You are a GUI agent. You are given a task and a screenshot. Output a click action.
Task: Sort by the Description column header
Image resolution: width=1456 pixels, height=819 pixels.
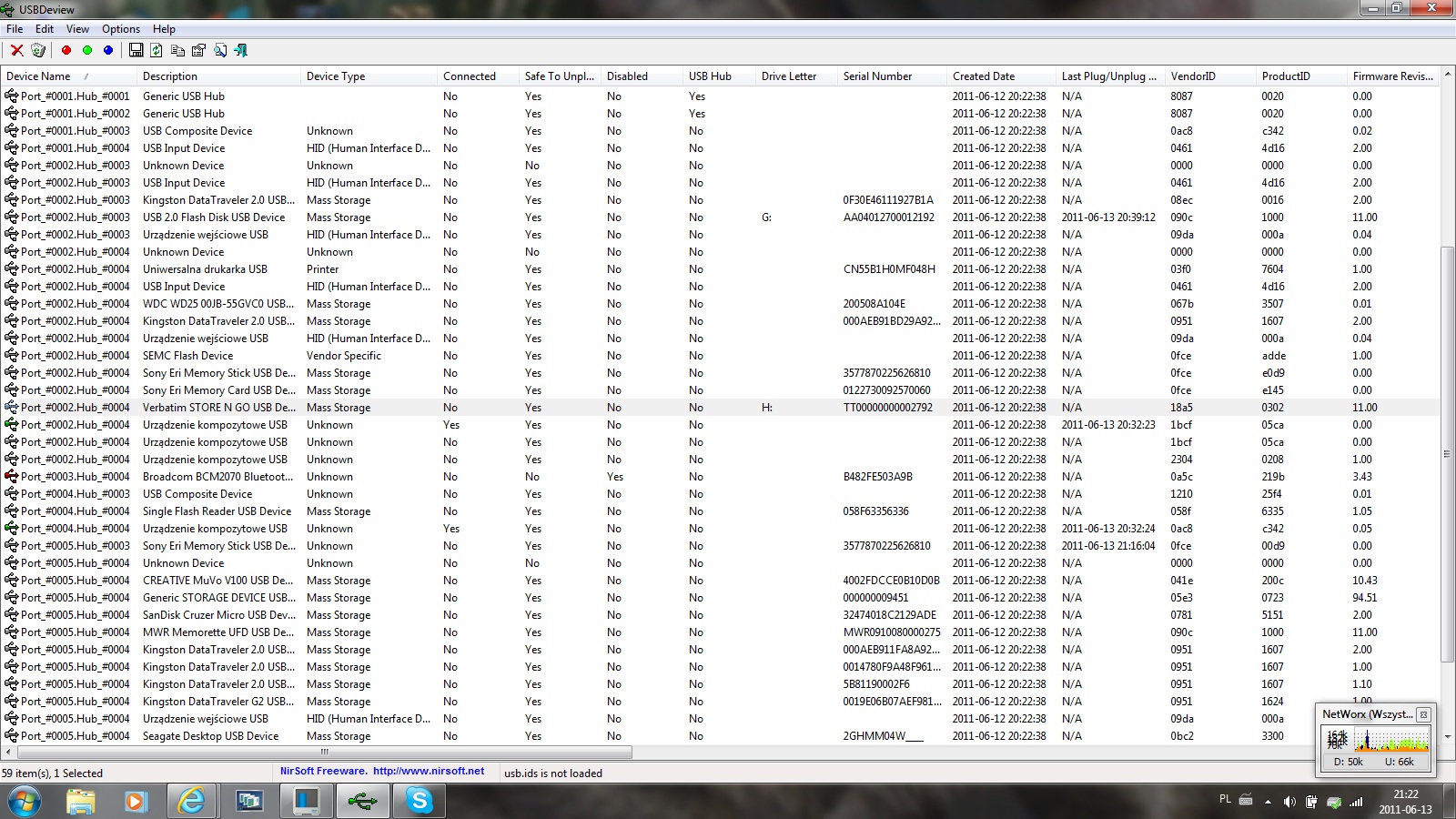[x=218, y=76]
